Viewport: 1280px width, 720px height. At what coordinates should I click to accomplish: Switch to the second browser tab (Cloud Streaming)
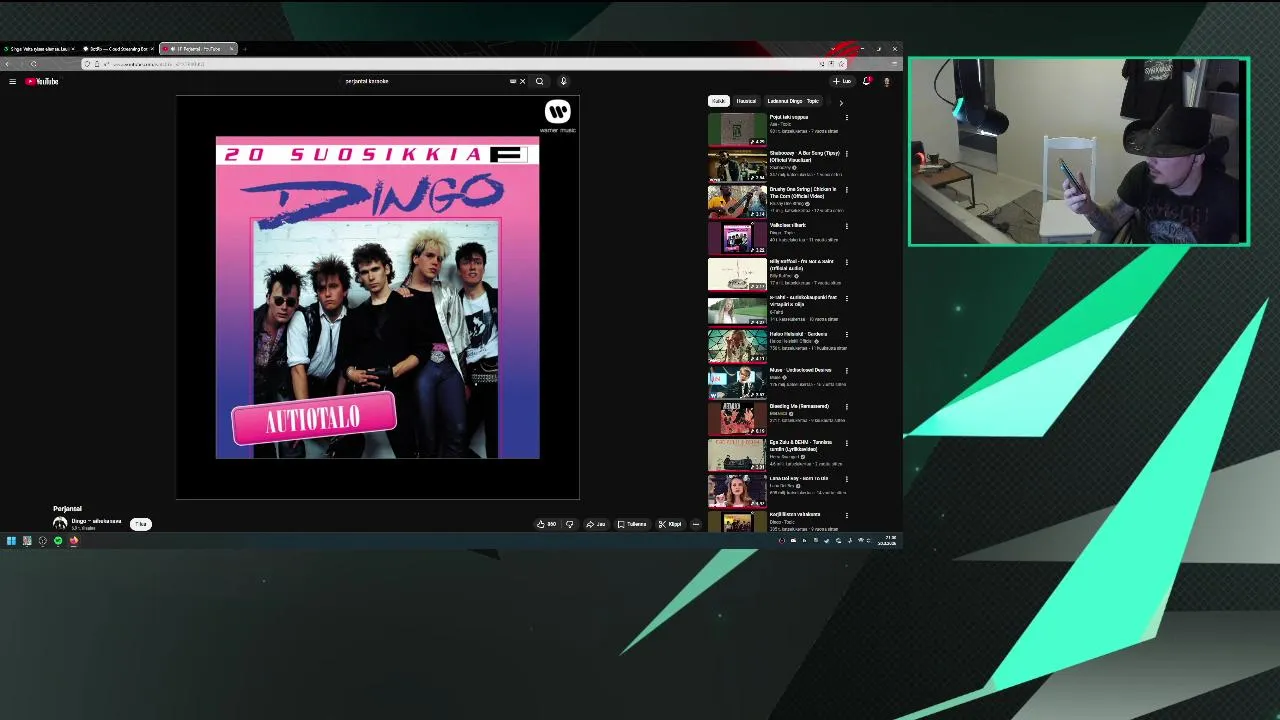pos(118,49)
